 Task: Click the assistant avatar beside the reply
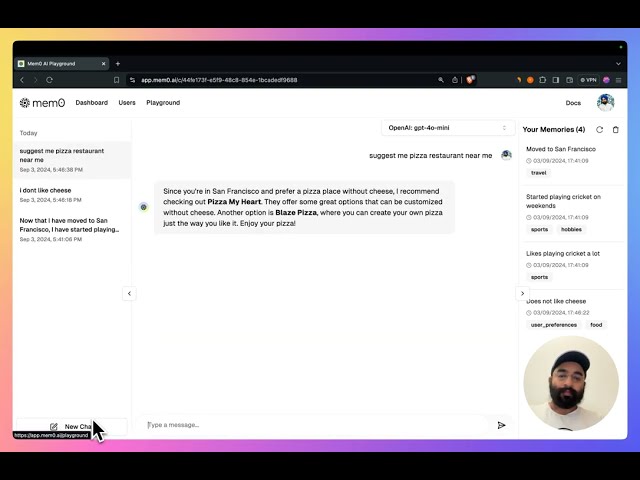pos(144,207)
